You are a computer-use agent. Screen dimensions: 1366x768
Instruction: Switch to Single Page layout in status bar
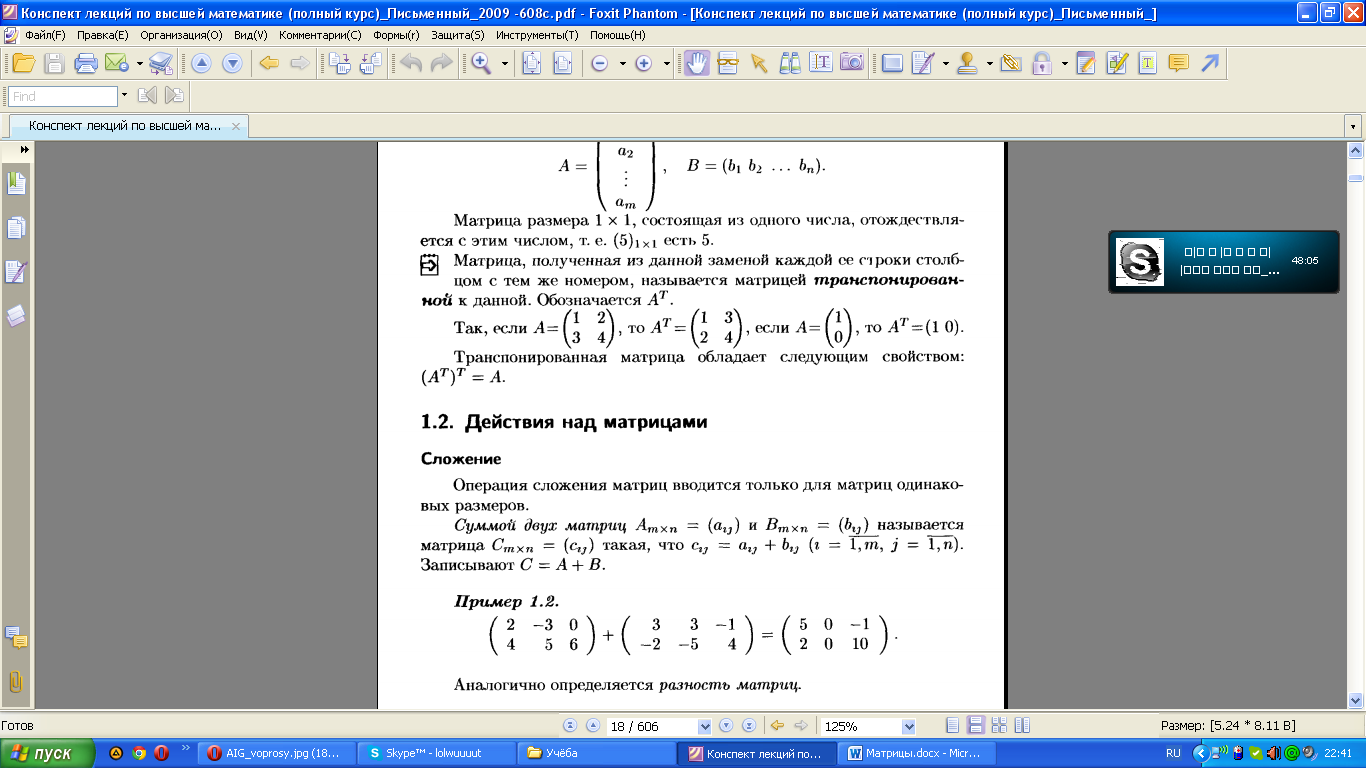pyautogui.click(x=952, y=726)
